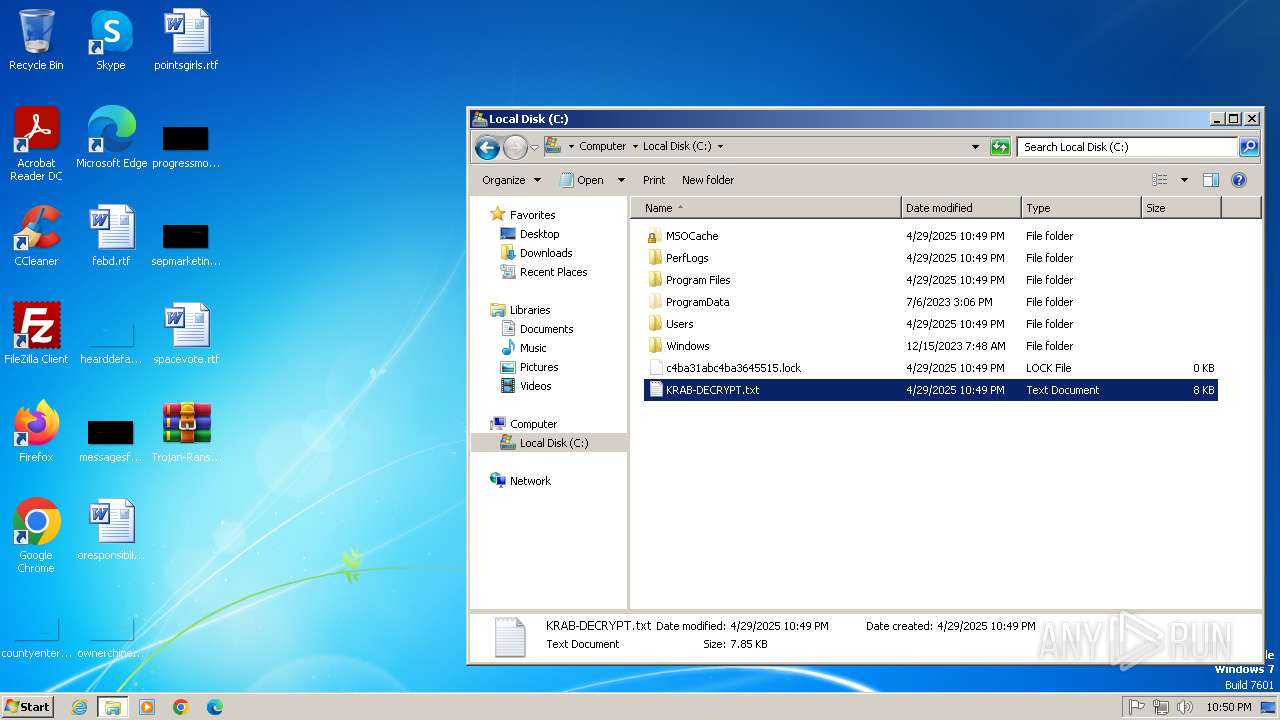This screenshot has height=720, width=1280.
Task: Expand address bar history dropdown
Action: click(x=976, y=147)
